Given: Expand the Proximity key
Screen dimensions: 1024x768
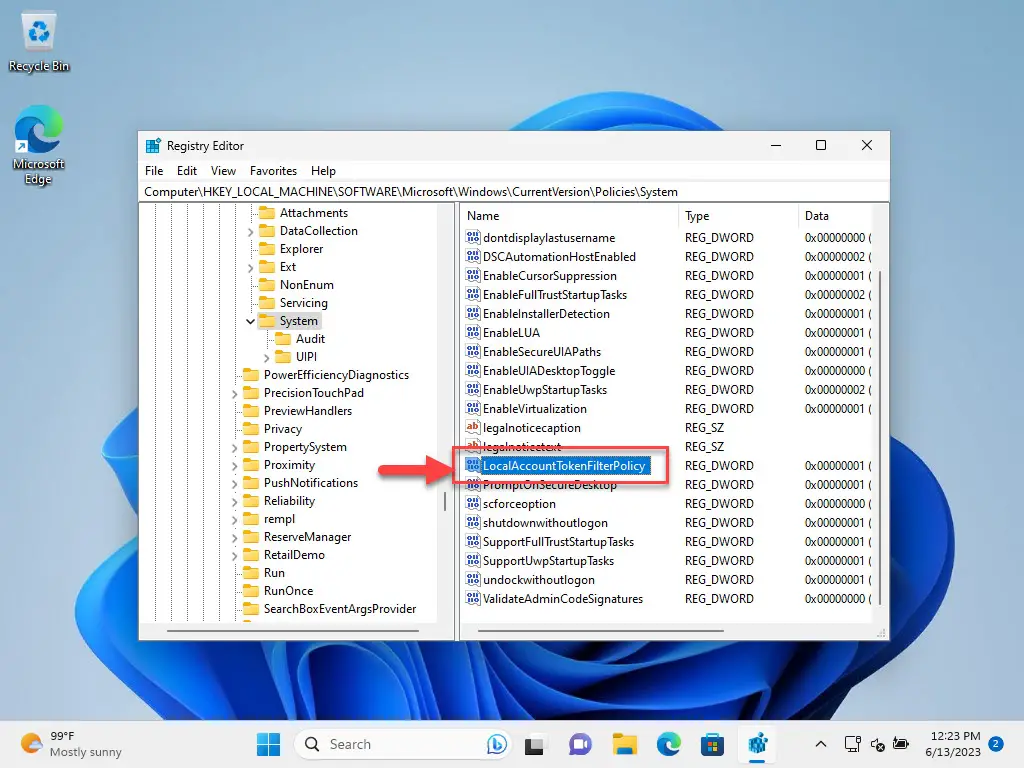Looking at the screenshot, I should (234, 466).
